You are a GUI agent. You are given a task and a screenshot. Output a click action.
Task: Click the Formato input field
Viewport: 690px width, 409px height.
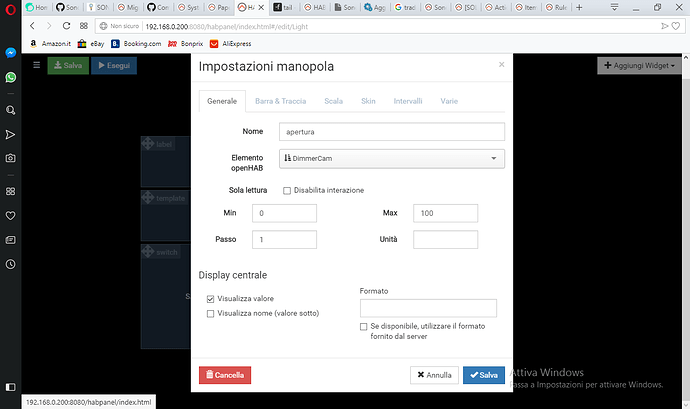(x=428, y=308)
